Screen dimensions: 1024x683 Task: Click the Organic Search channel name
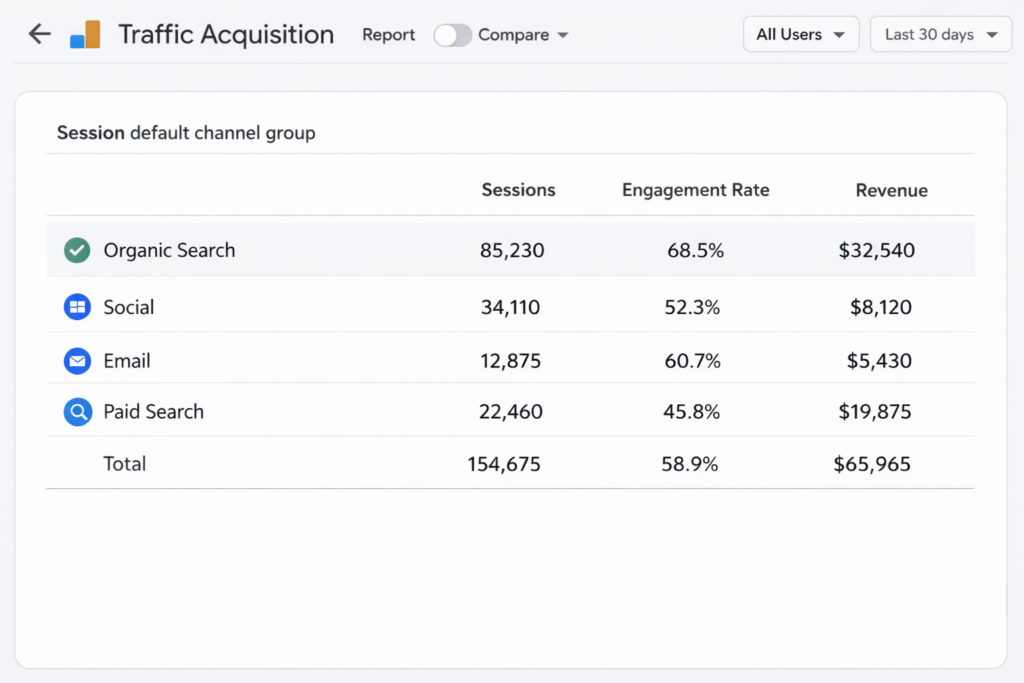click(x=169, y=250)
